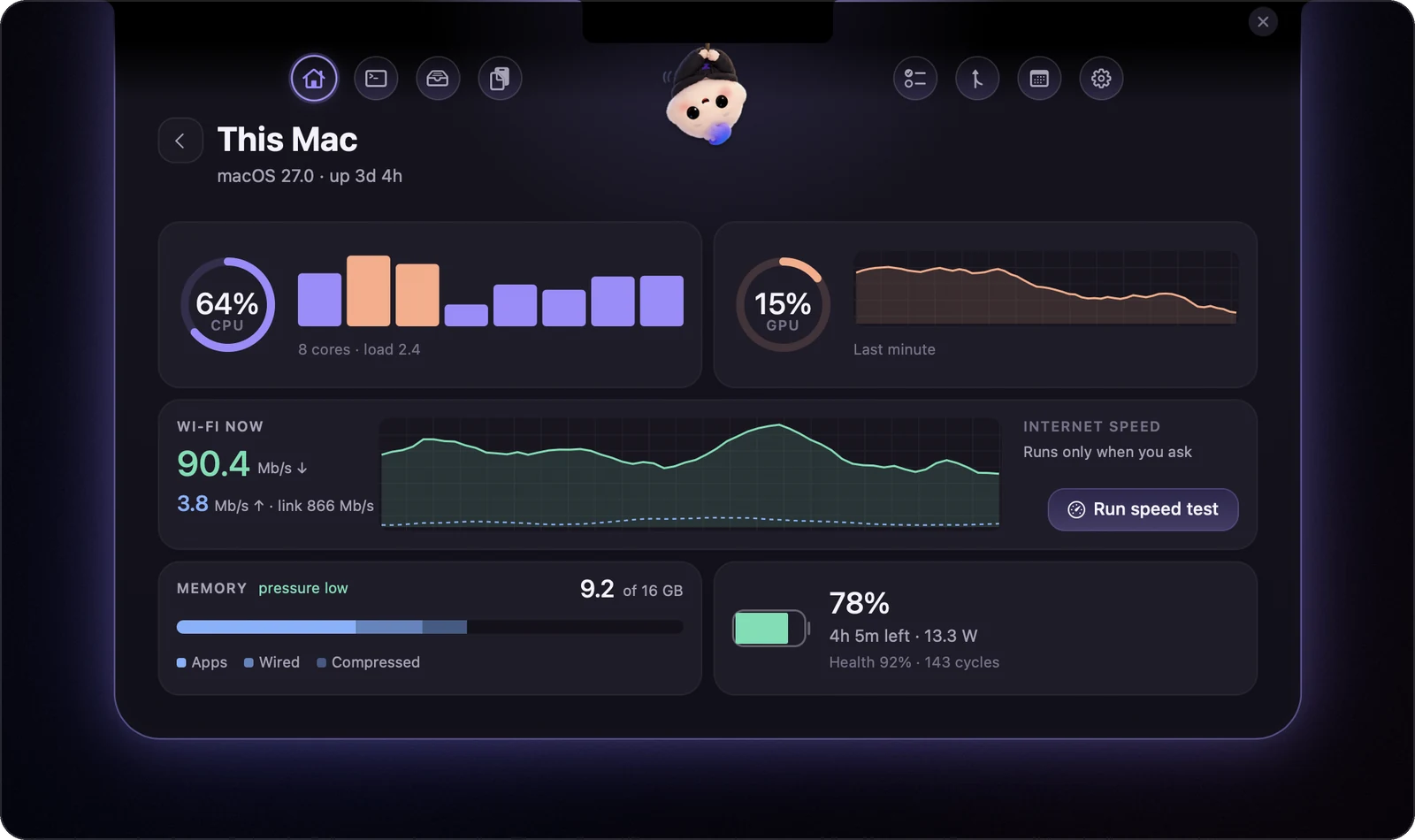Click the "Last minute" label
This screenshot has width=1415, height=840.
point(894,349)
